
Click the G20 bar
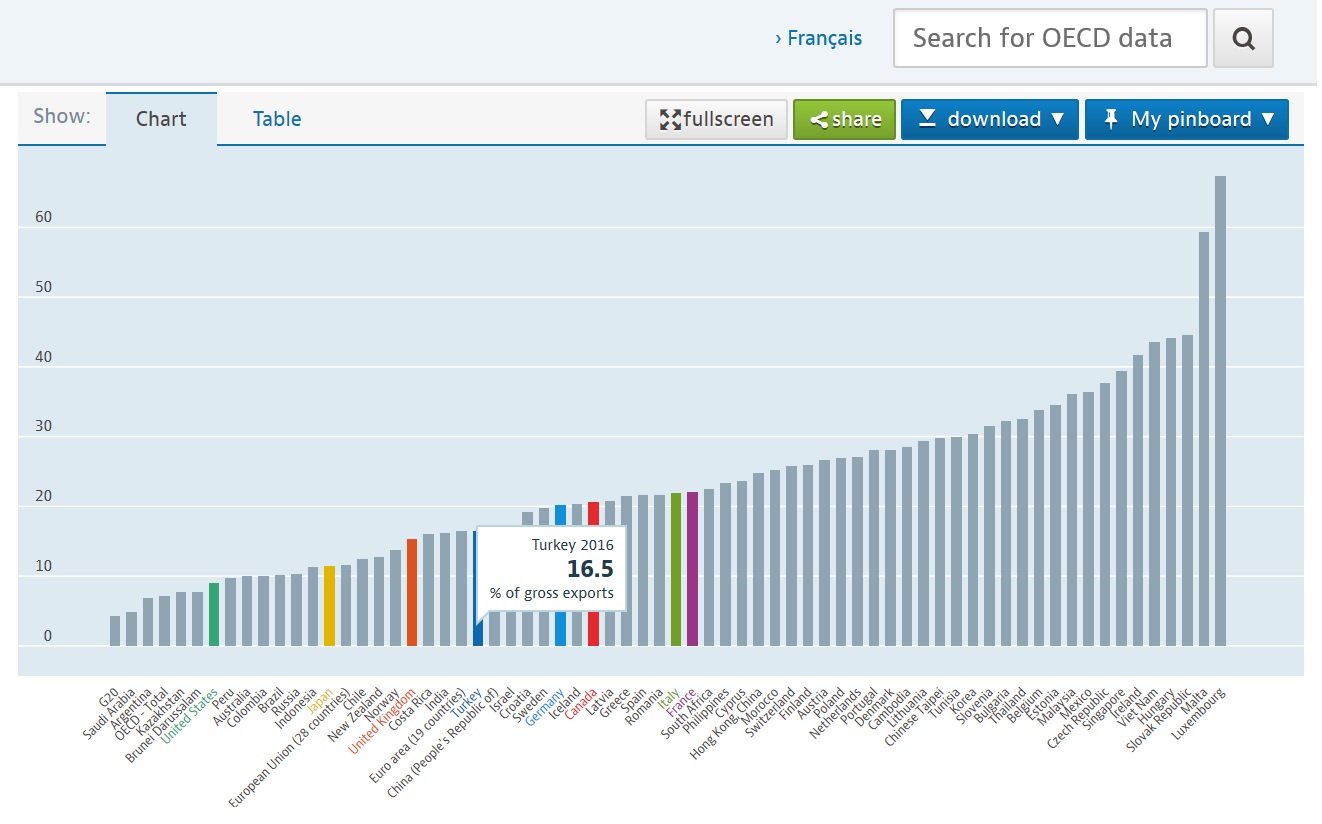pyautogui.click(x=115, y=631)
